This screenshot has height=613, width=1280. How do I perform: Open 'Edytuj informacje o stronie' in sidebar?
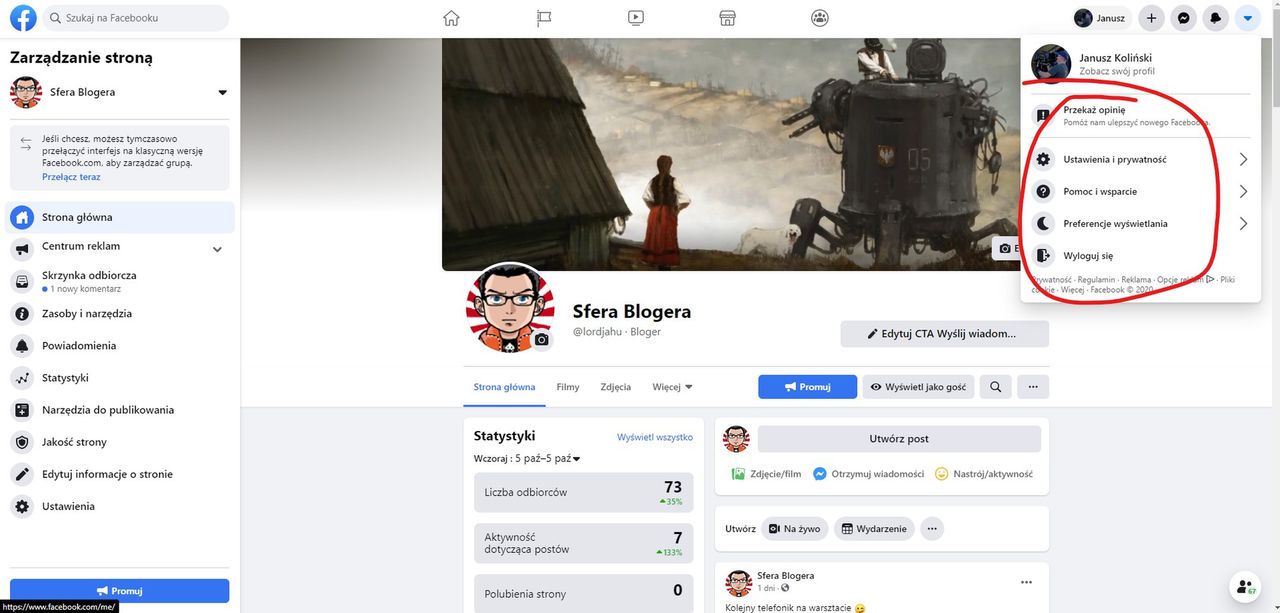click(x=120, y=474)
